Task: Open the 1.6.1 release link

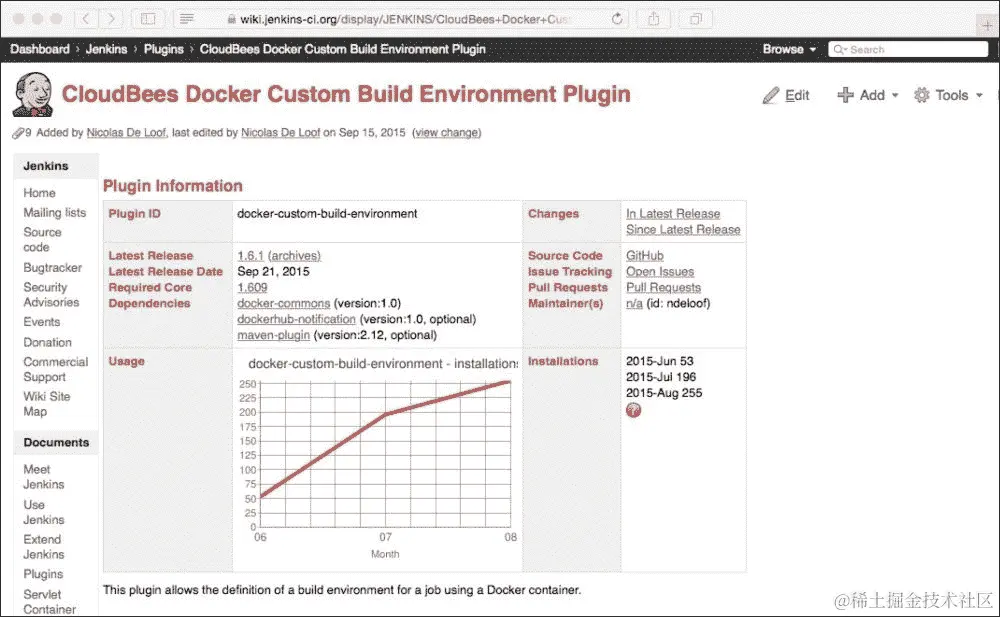Action: [250, 255]
